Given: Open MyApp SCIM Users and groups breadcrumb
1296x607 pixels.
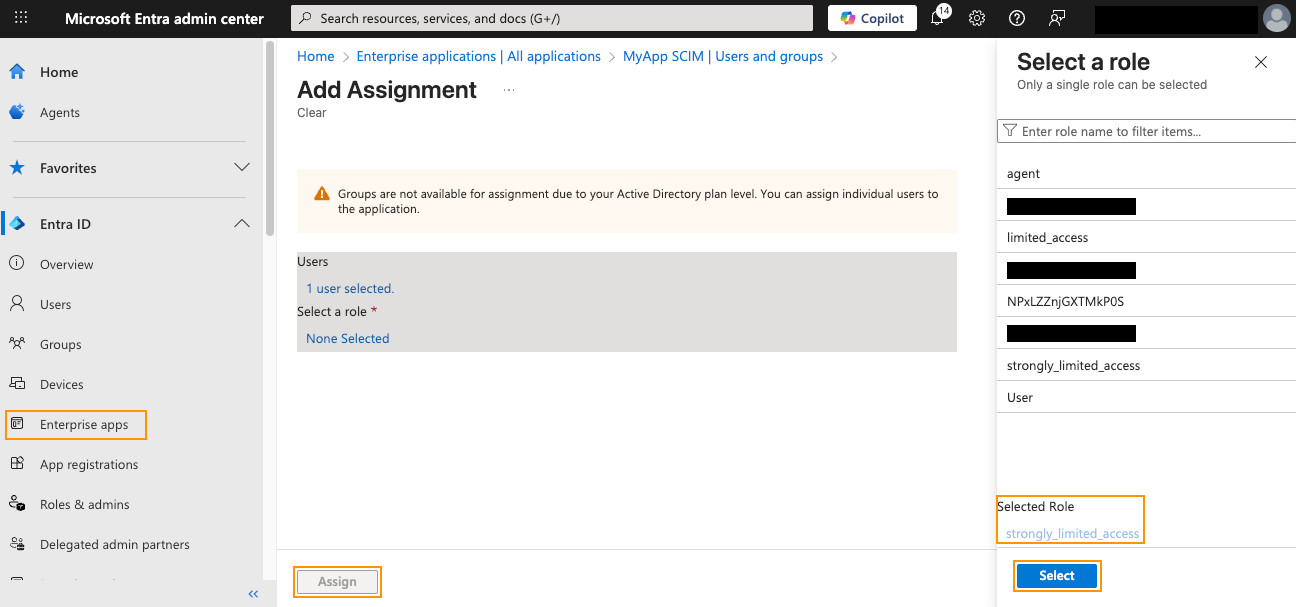Looking at the screenshot, I should coord(723,56).
